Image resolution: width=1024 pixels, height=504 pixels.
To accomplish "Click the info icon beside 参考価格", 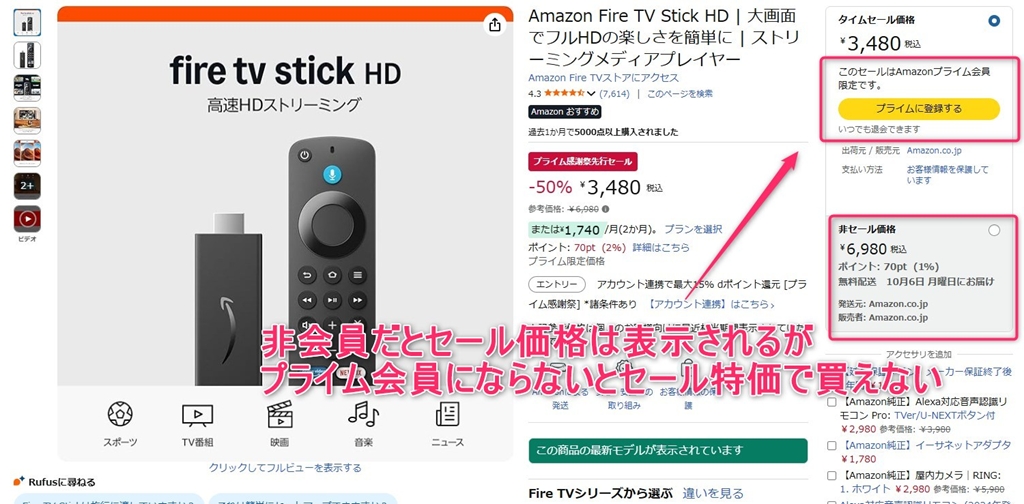I will (x=605, y=210).
